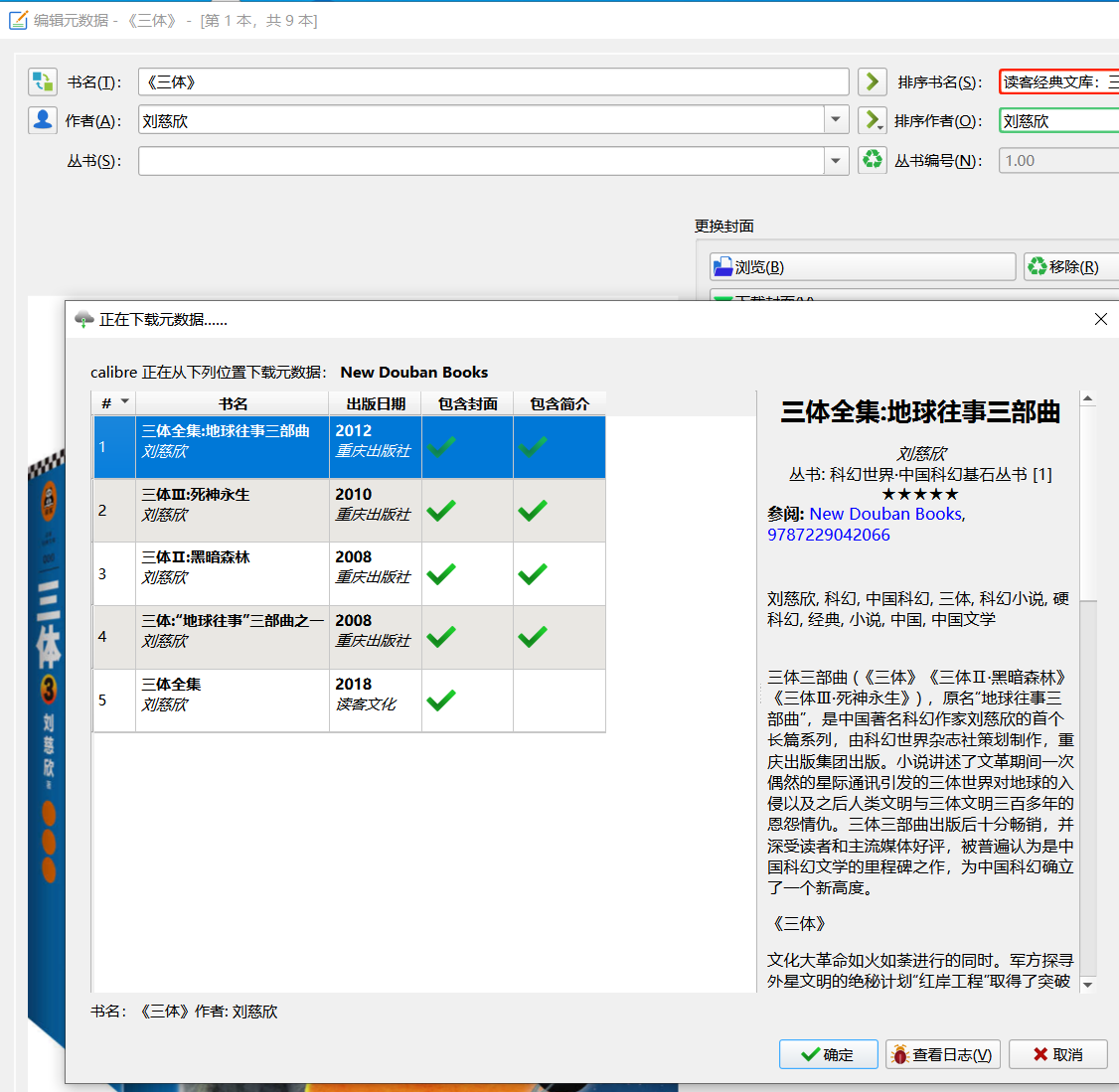Click the details title 三体全集:地球往事三部曲

coord(920,412)
